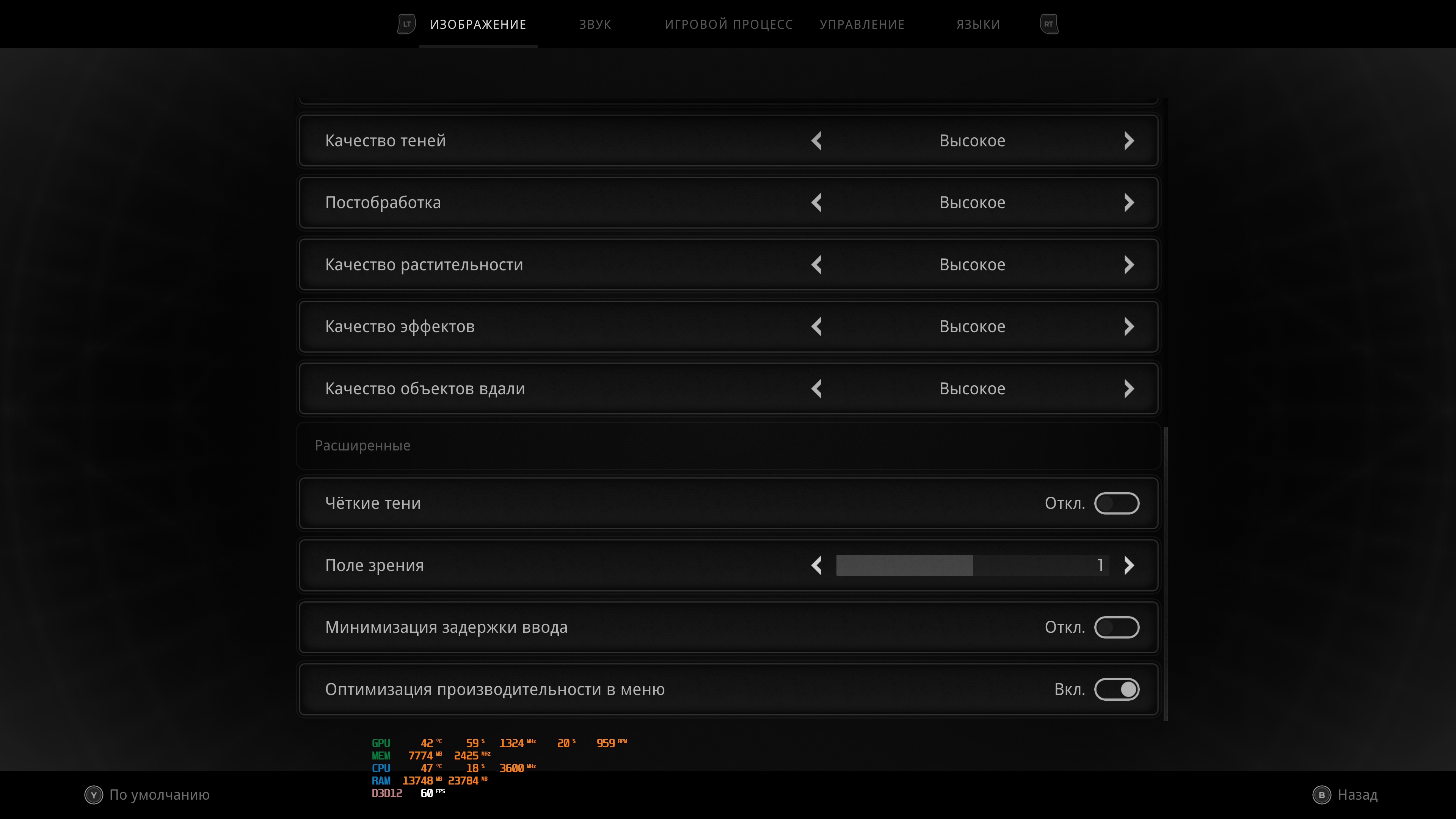Open the ИГРОВОЙ ПРОЦЕСС tab
The width and height of the screenshot is (1456, 819).
pyautogui.click(x=728, y=24)
